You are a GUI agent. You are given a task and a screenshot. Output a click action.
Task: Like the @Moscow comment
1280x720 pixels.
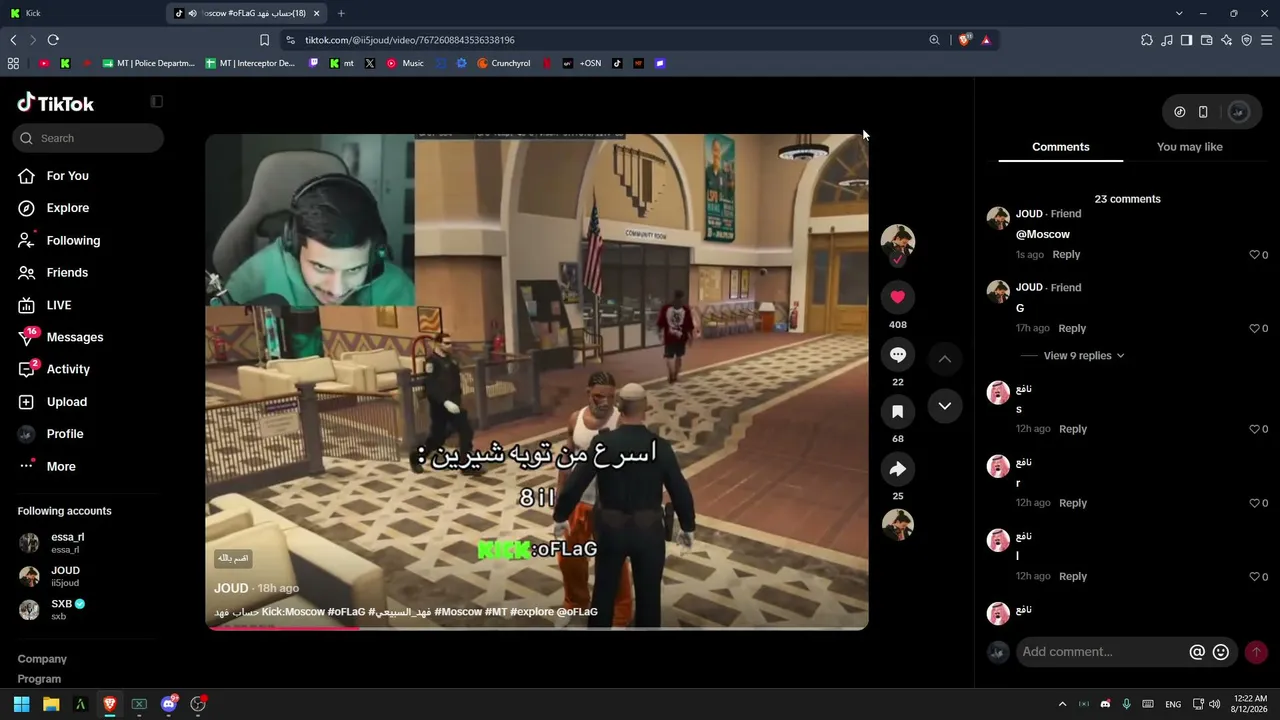[x=1254, y=255]
